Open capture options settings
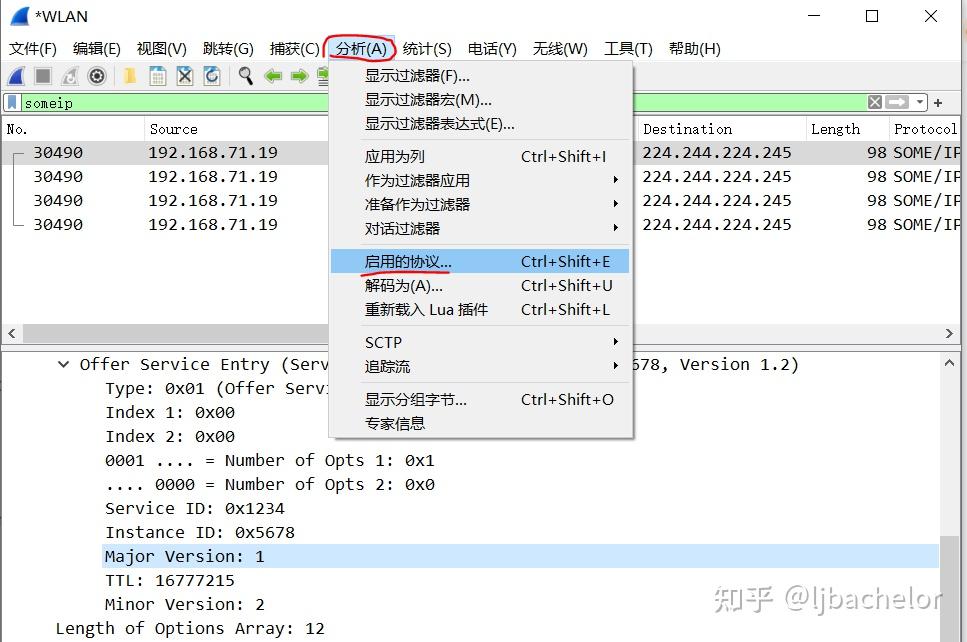This screenshot has height=642, width=967. pyautogui.click(x=97, y=76)
